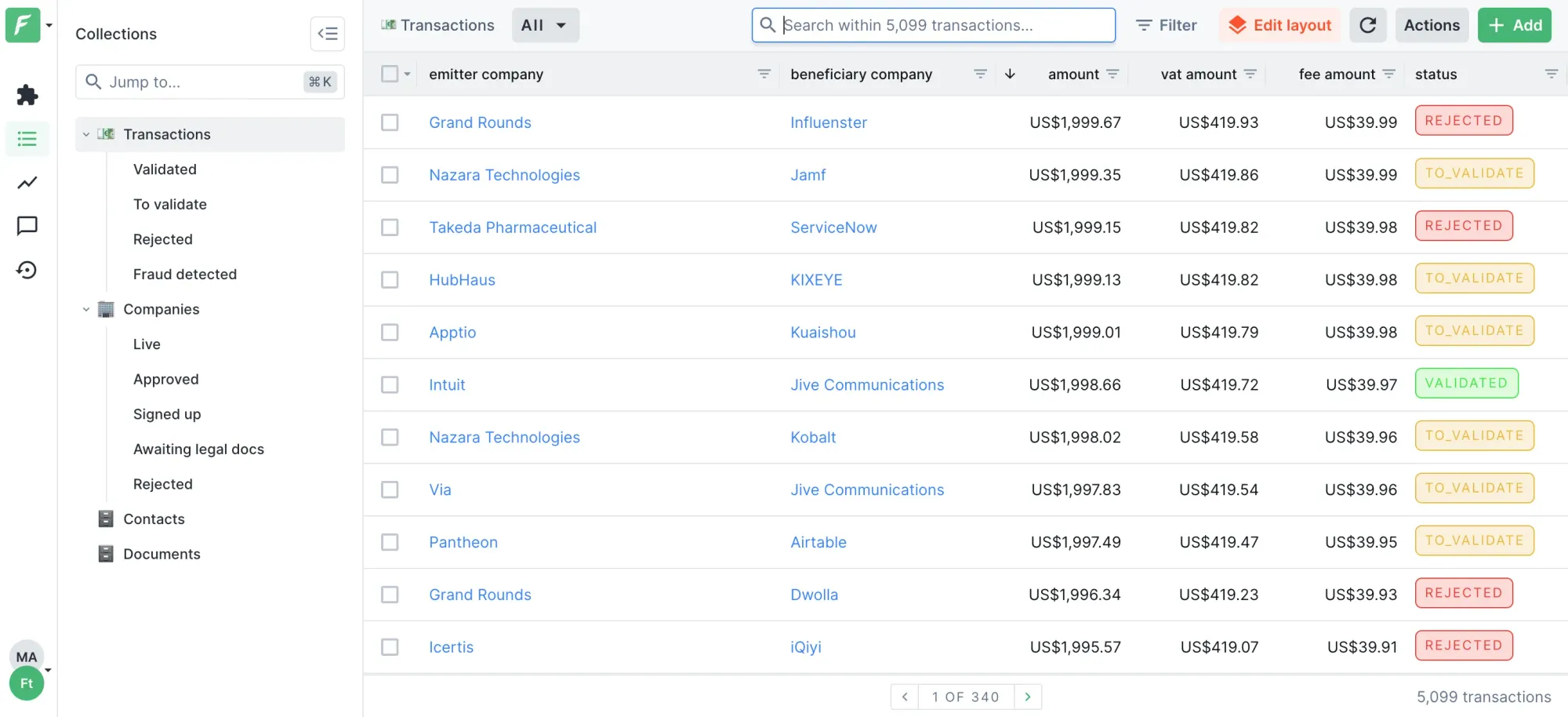
Task: Open the Forest Admin logo menu
Action: [x=23, y=25]
